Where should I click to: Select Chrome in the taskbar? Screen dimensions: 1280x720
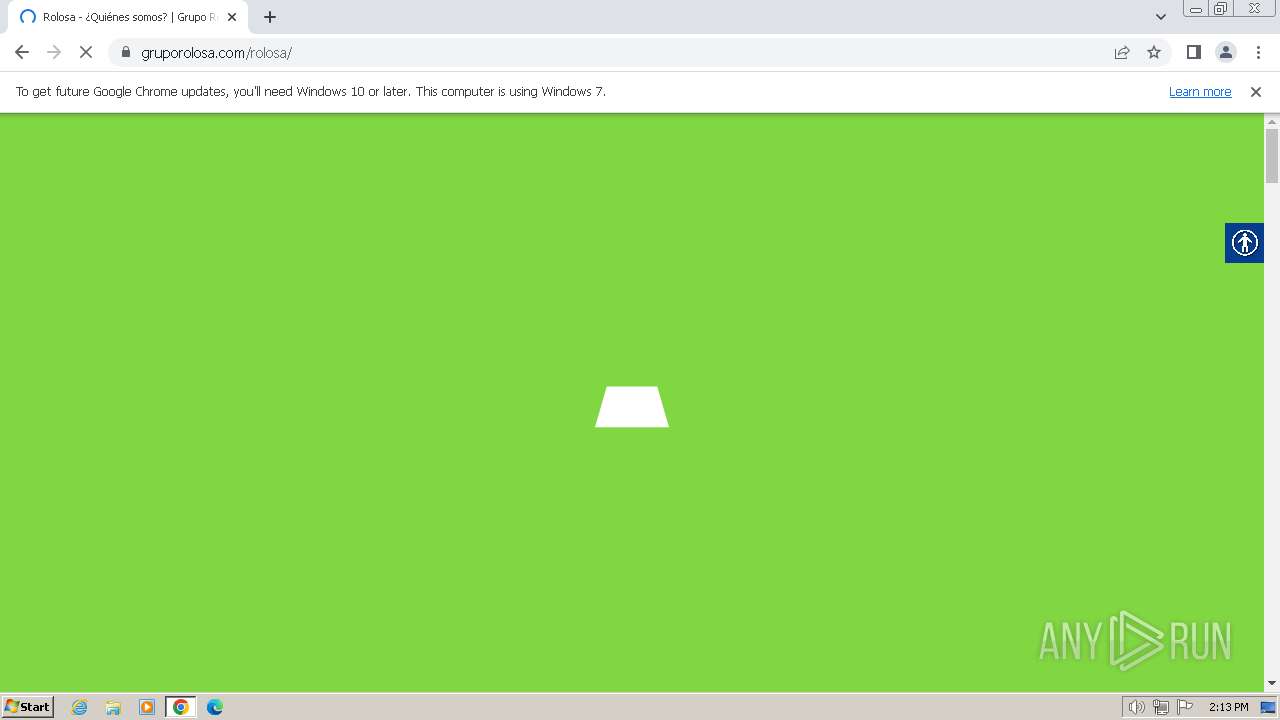181,707
